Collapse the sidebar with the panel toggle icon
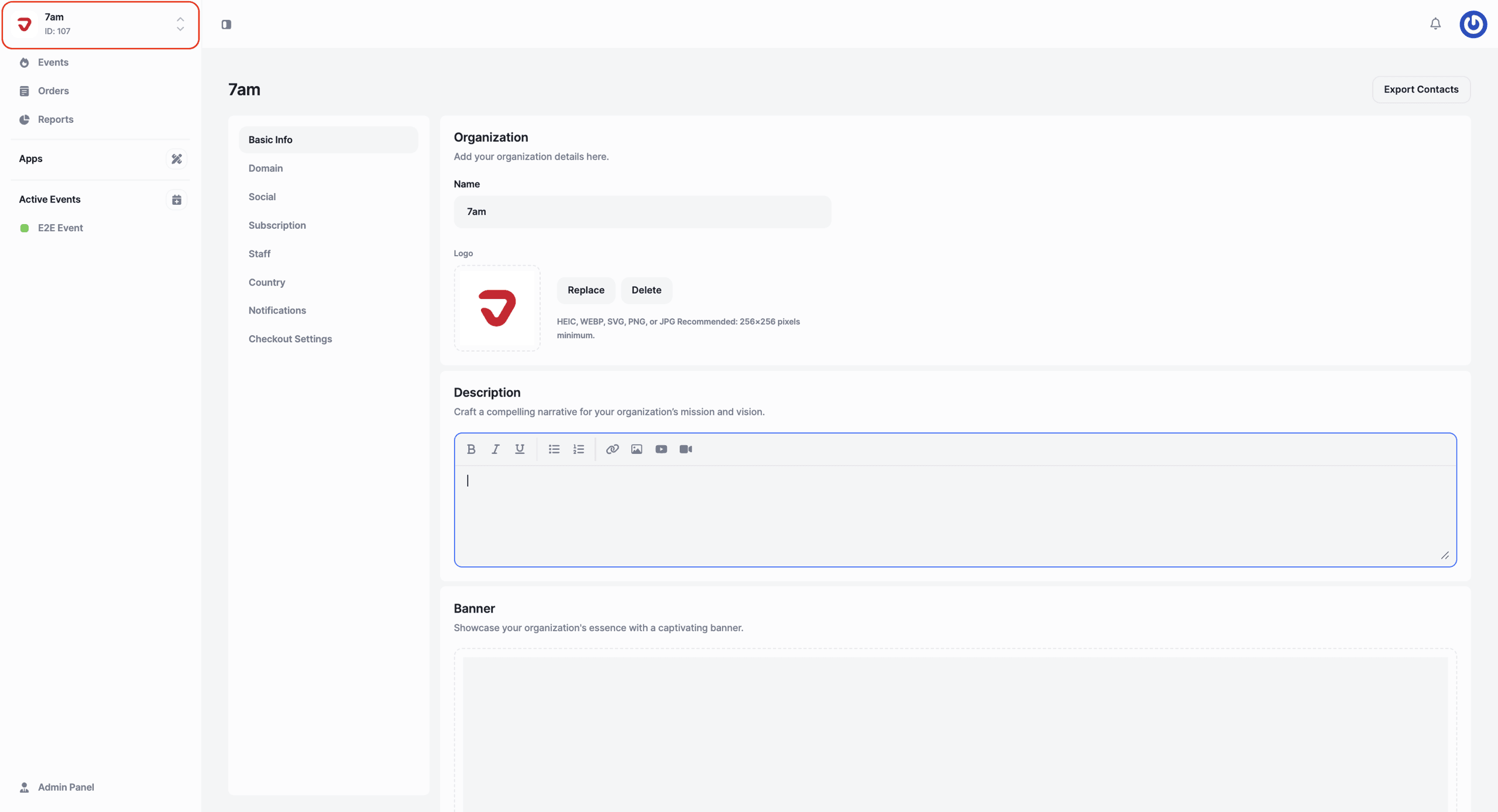The image size is (1498, 812). 226,25
